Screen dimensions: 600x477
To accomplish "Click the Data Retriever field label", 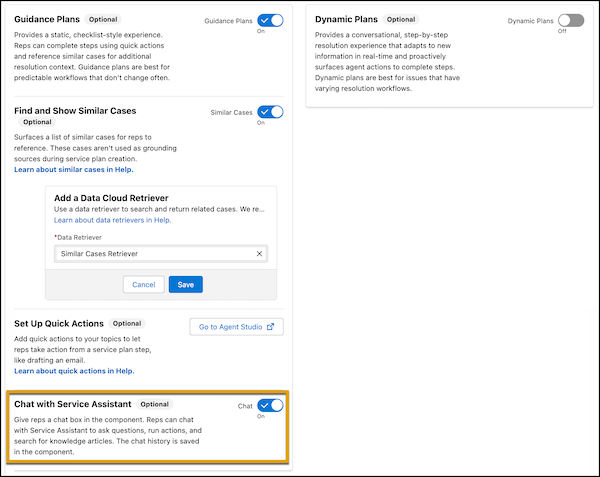I will coord(78,237).
